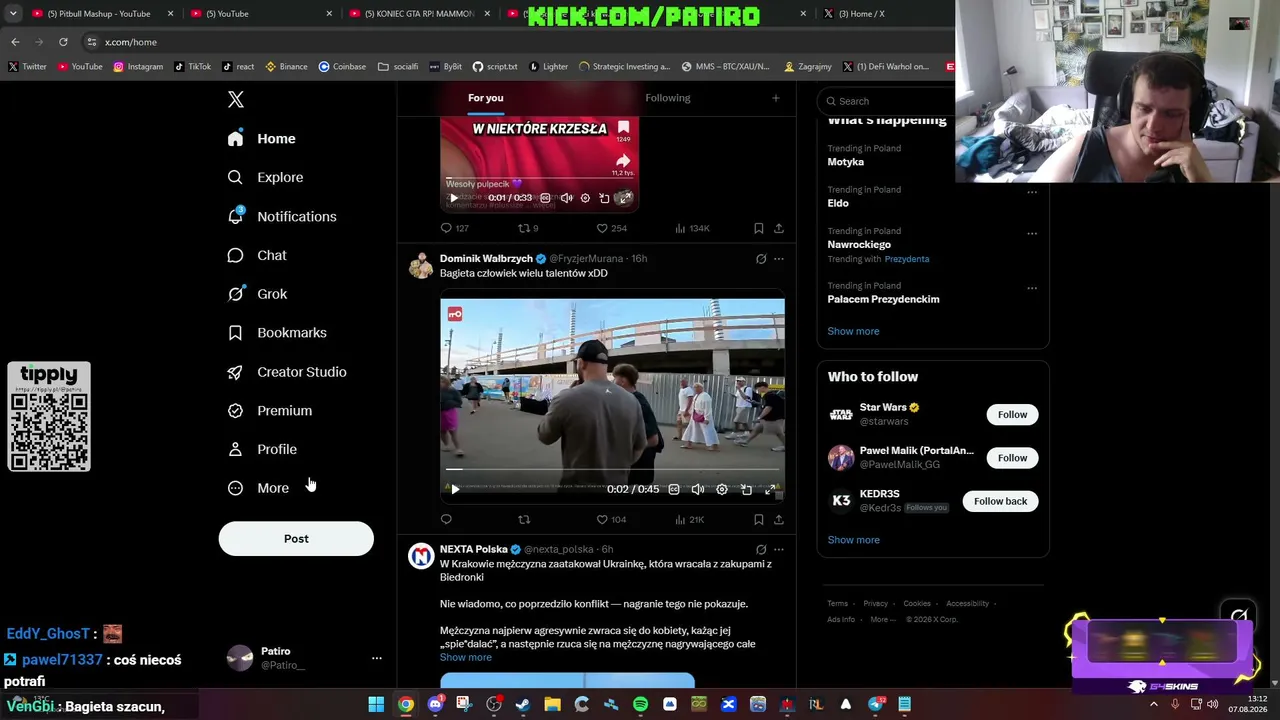Open more options on NEXTA Polska post
Screen dimensions: 1280x720
779,550
